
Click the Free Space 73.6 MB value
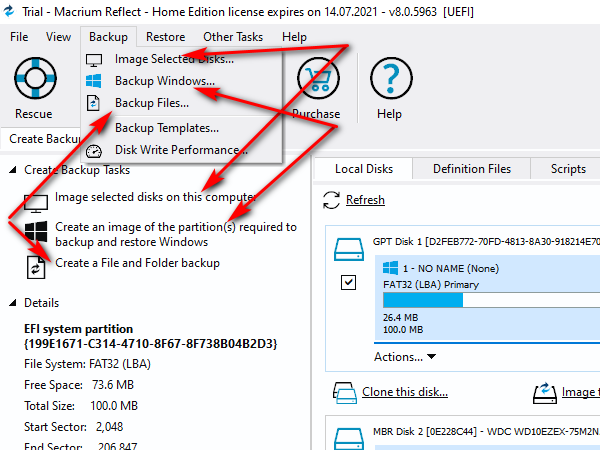(112, 385)
